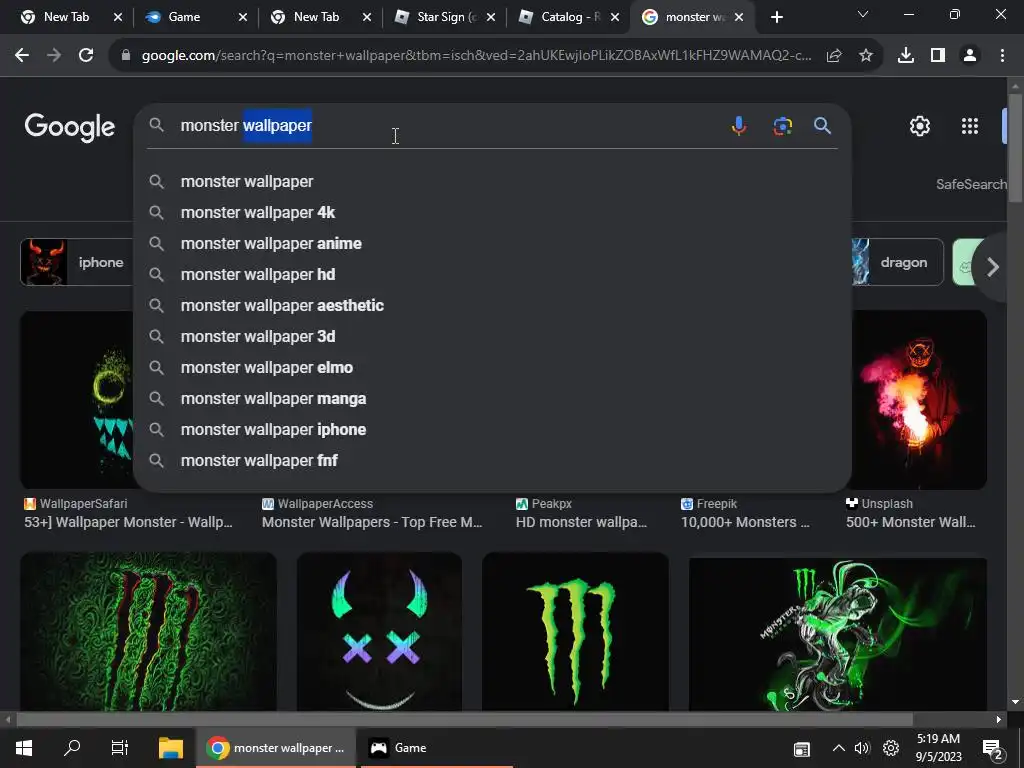This screenshot has width=1024, height=768.
Task: Select suggestion 'monster wallpaper hd'
Action: (492, 275)
